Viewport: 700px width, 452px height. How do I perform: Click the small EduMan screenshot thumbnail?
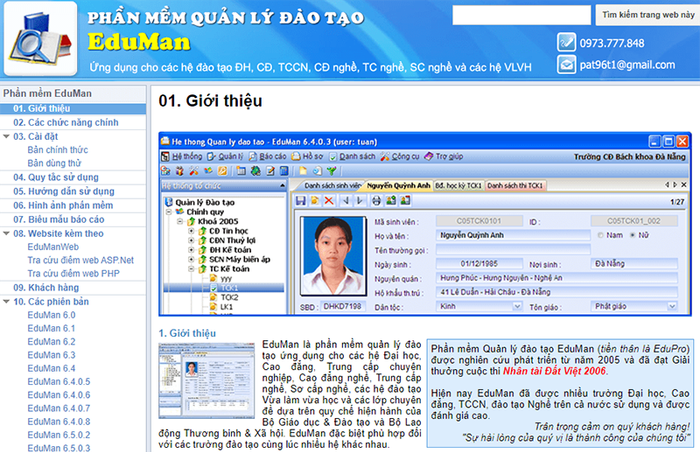[207, 381]
